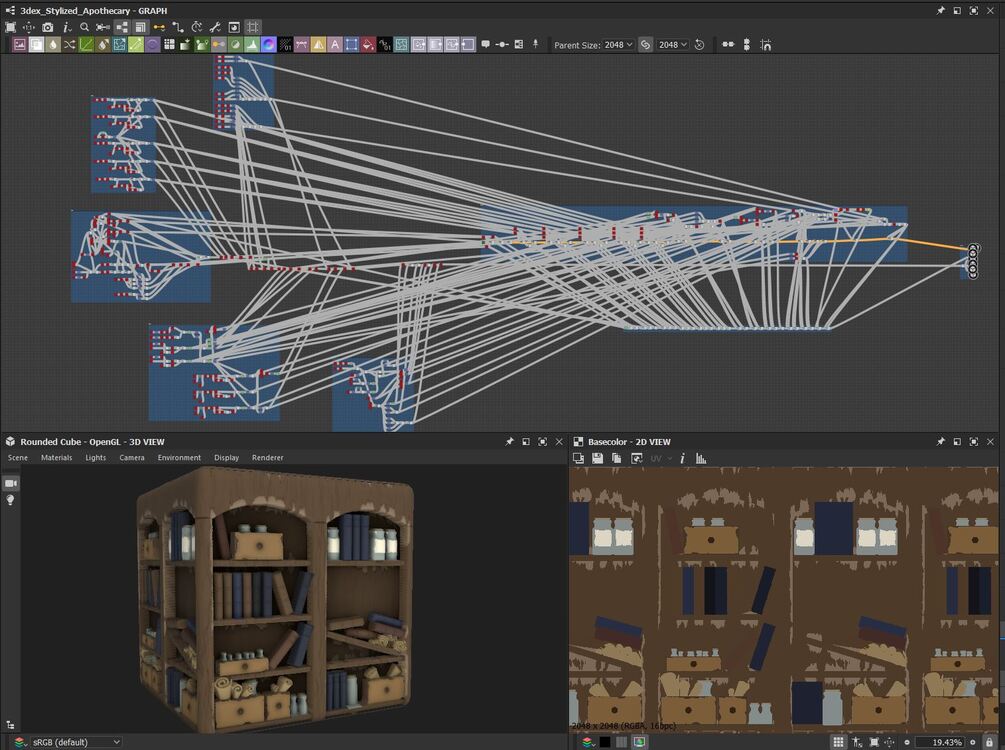Screen dimensions: 1005x750
Task: Open the Materials menu in 3D view
Action: point(56,458)
